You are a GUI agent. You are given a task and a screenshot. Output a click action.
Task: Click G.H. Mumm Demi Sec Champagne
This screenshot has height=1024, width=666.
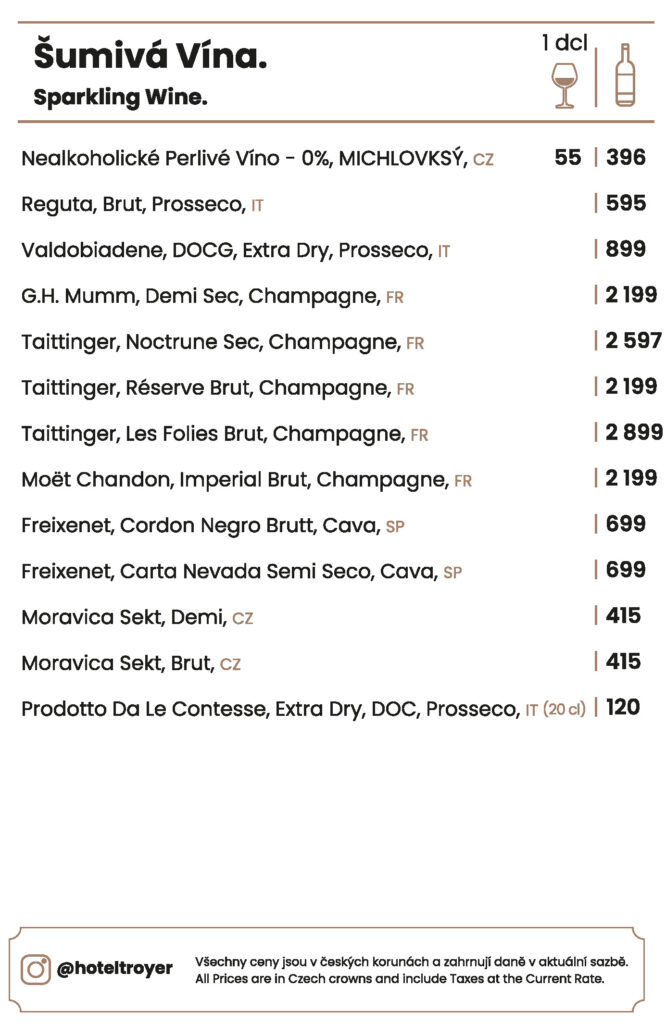212,296
